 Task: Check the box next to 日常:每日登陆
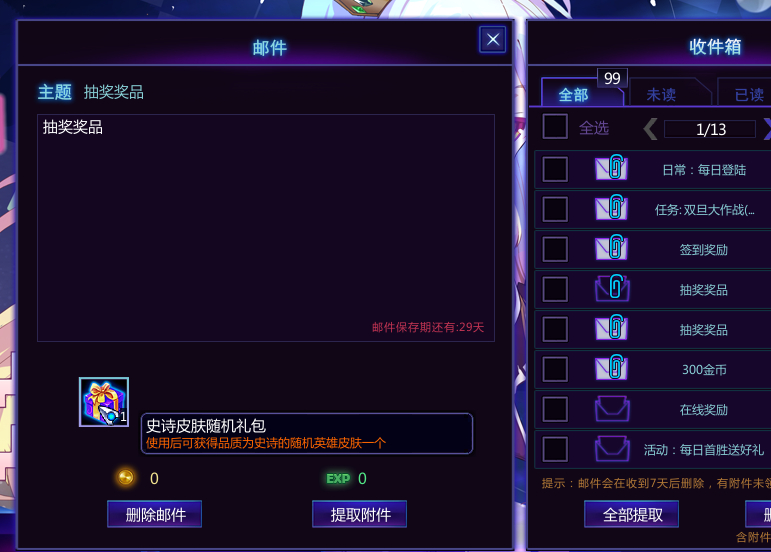[555, 169]
